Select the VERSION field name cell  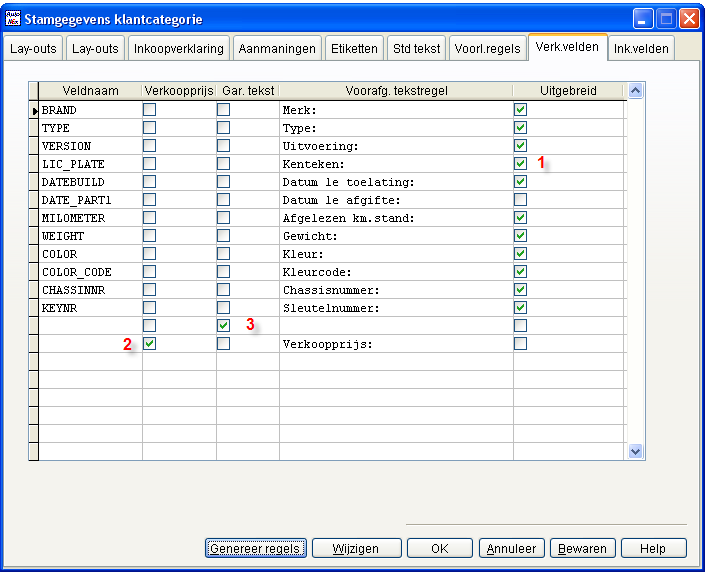[x=90, y=146]
